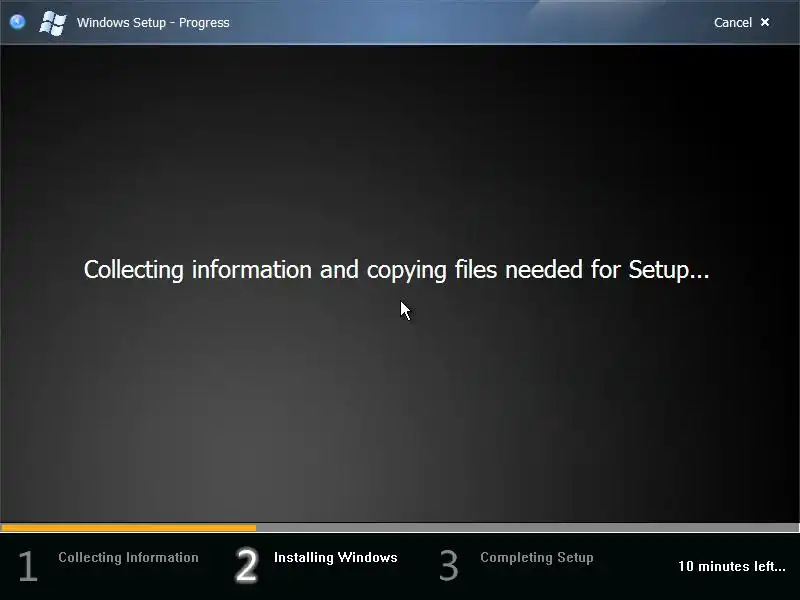
Task: Click the X icon beside Cancel
Action: point(765,22)
